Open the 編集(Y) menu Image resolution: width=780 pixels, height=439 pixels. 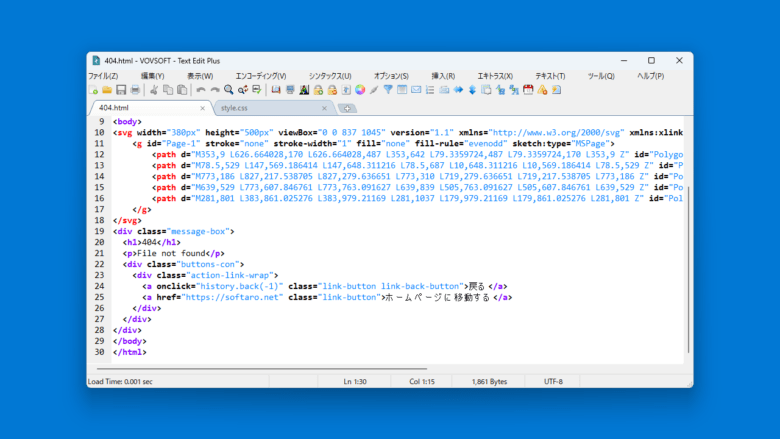point(152,76)
